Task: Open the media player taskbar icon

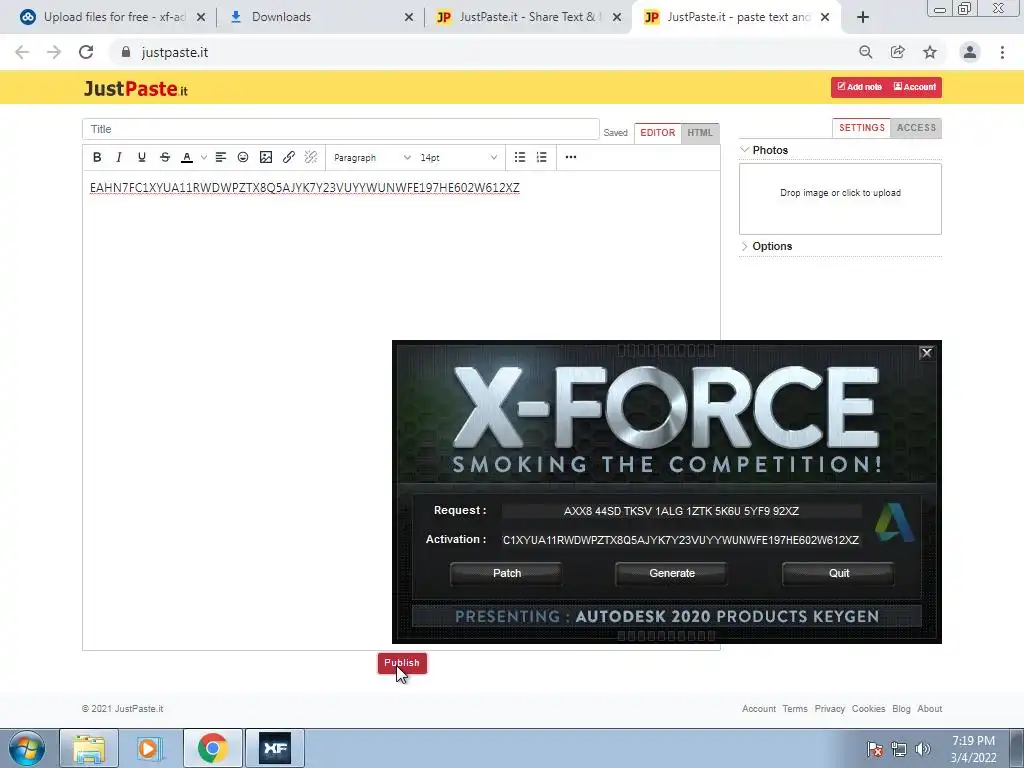Action: (x=150, y=748)
